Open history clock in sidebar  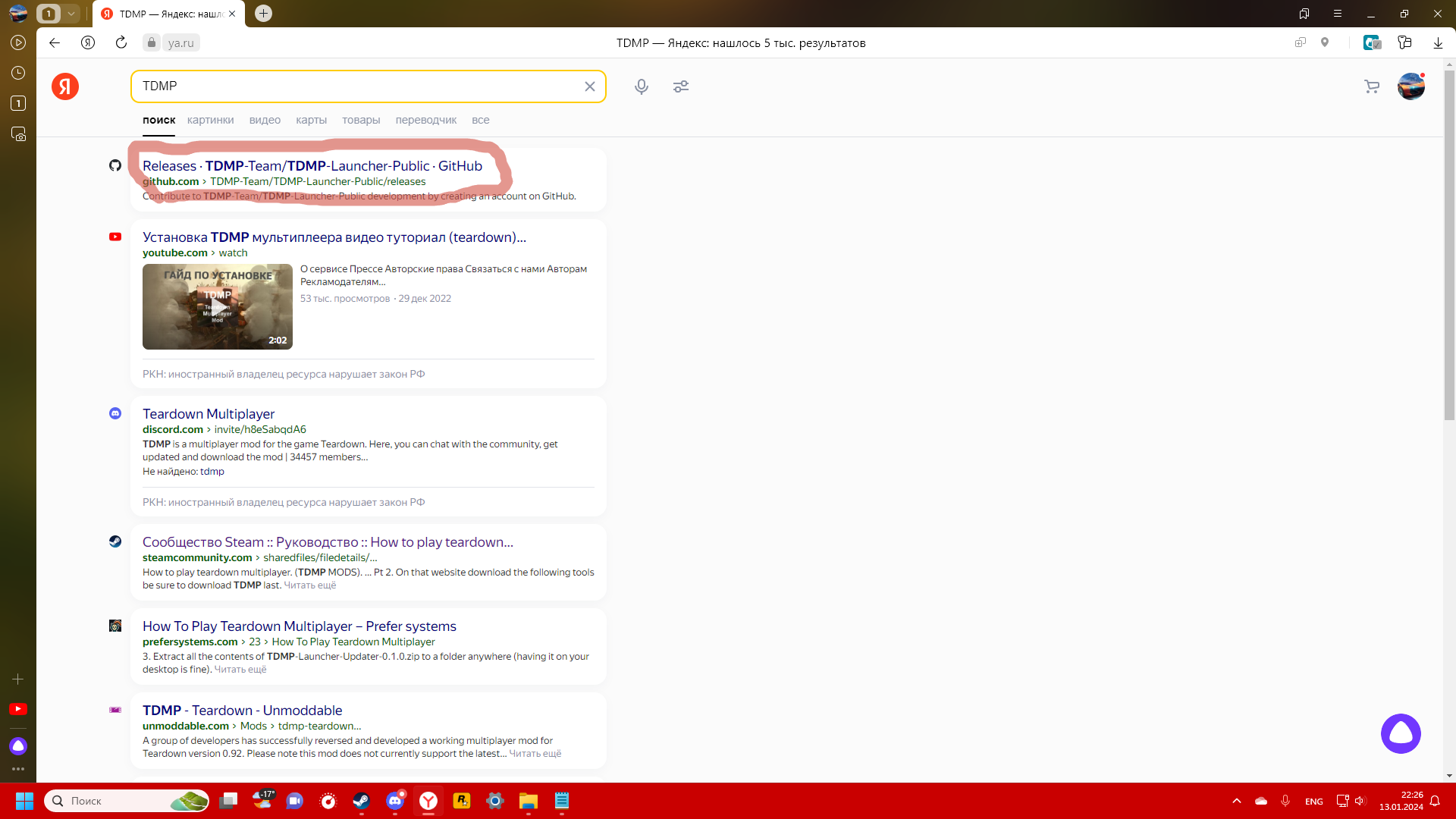tap(18, 73)
